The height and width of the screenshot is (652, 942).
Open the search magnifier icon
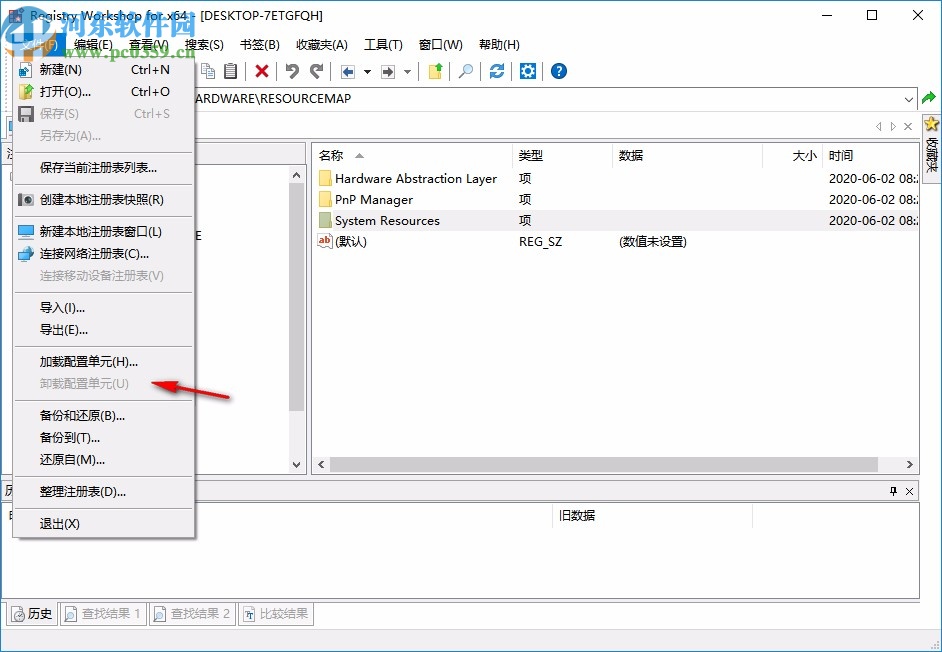pos(467,71)
